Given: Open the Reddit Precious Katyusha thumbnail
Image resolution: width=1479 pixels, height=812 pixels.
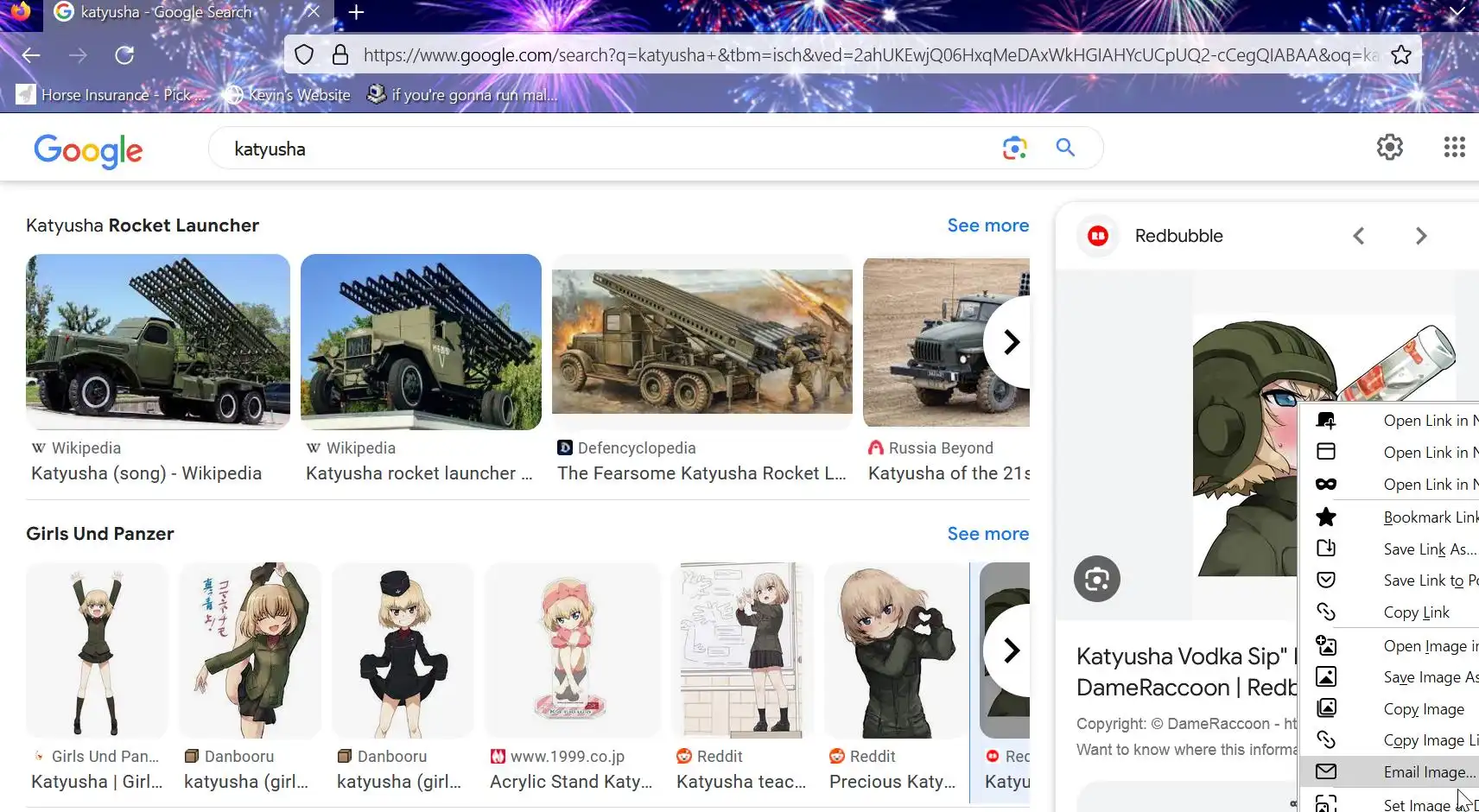Looking at the screenshot, I should 896,650.
